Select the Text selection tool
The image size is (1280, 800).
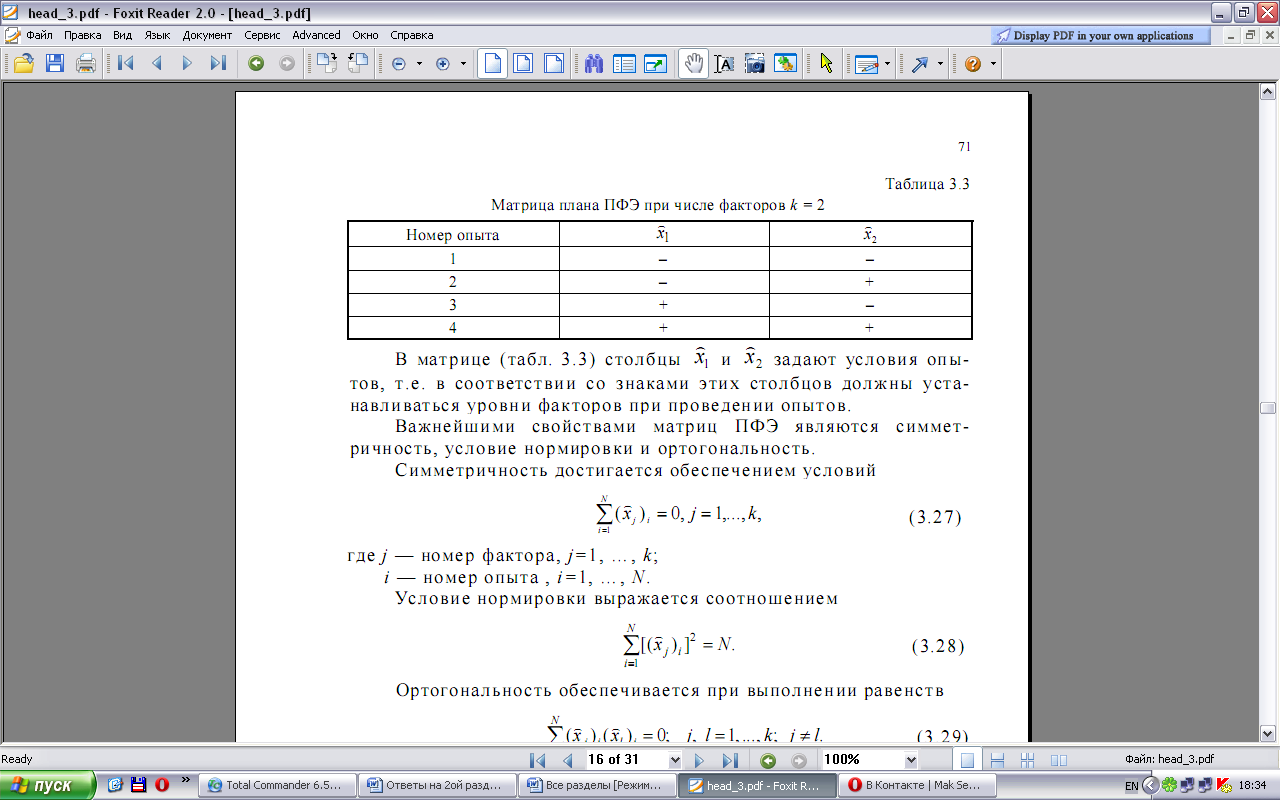click(x=724, y=64)
